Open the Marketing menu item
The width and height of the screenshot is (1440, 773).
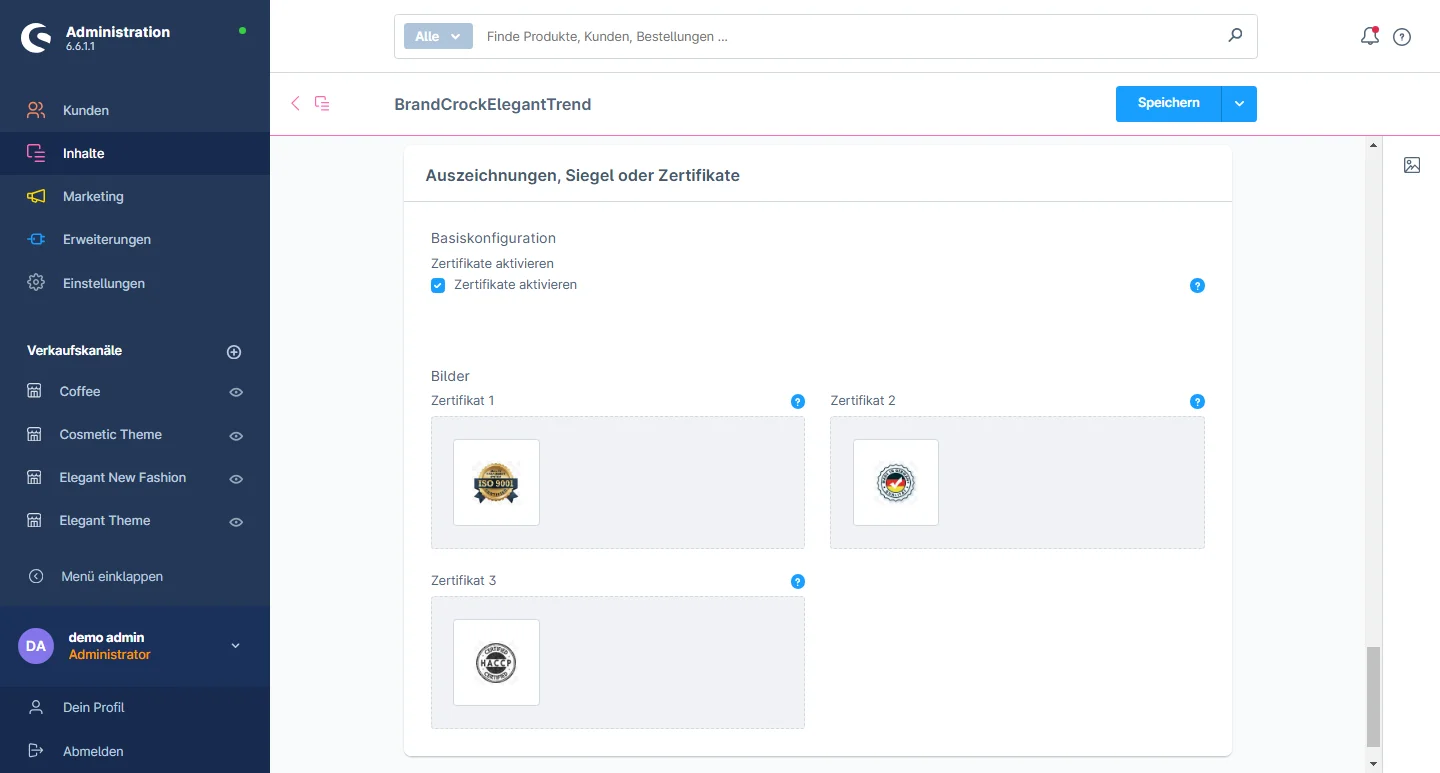[x=93, y=197]
